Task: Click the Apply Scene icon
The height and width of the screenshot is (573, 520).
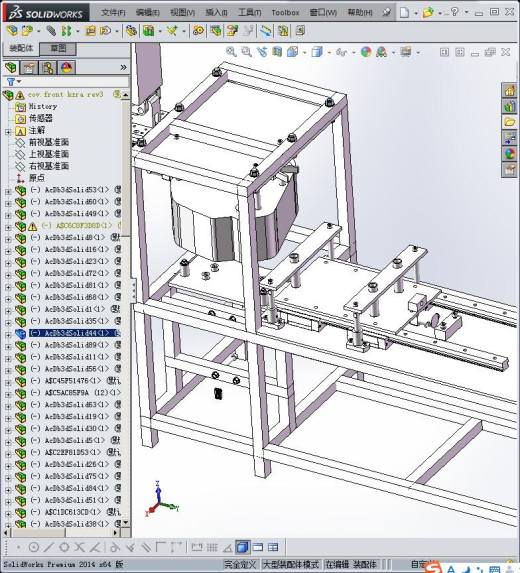Action: (382, 52)
